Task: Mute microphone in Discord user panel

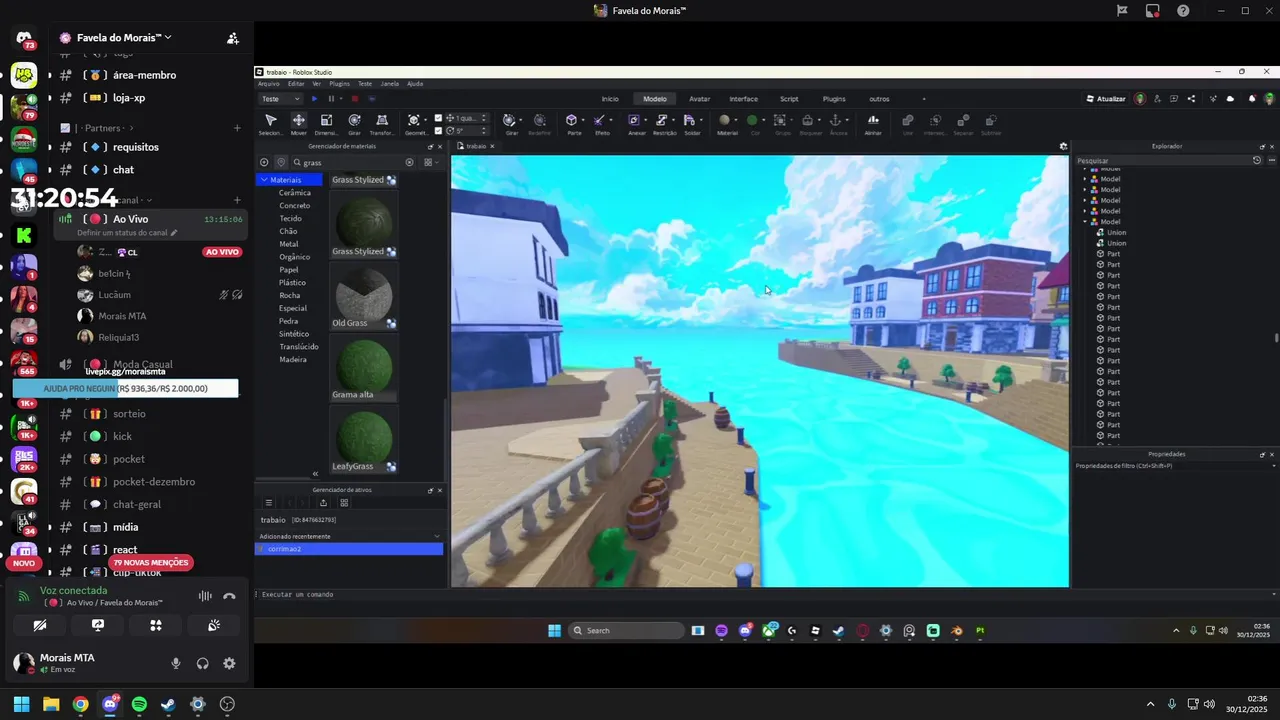Action: (x=176, y=663)
